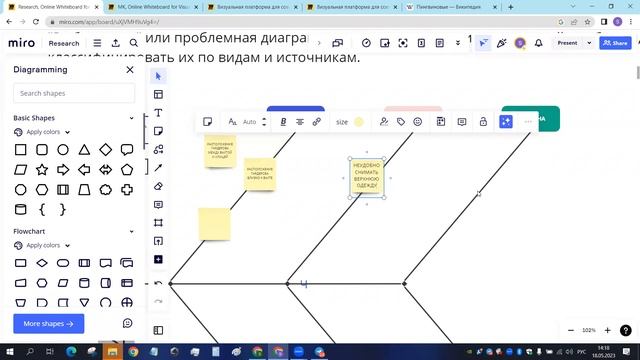Reload the browser page

pyautogui.click(x=36, y=22)
